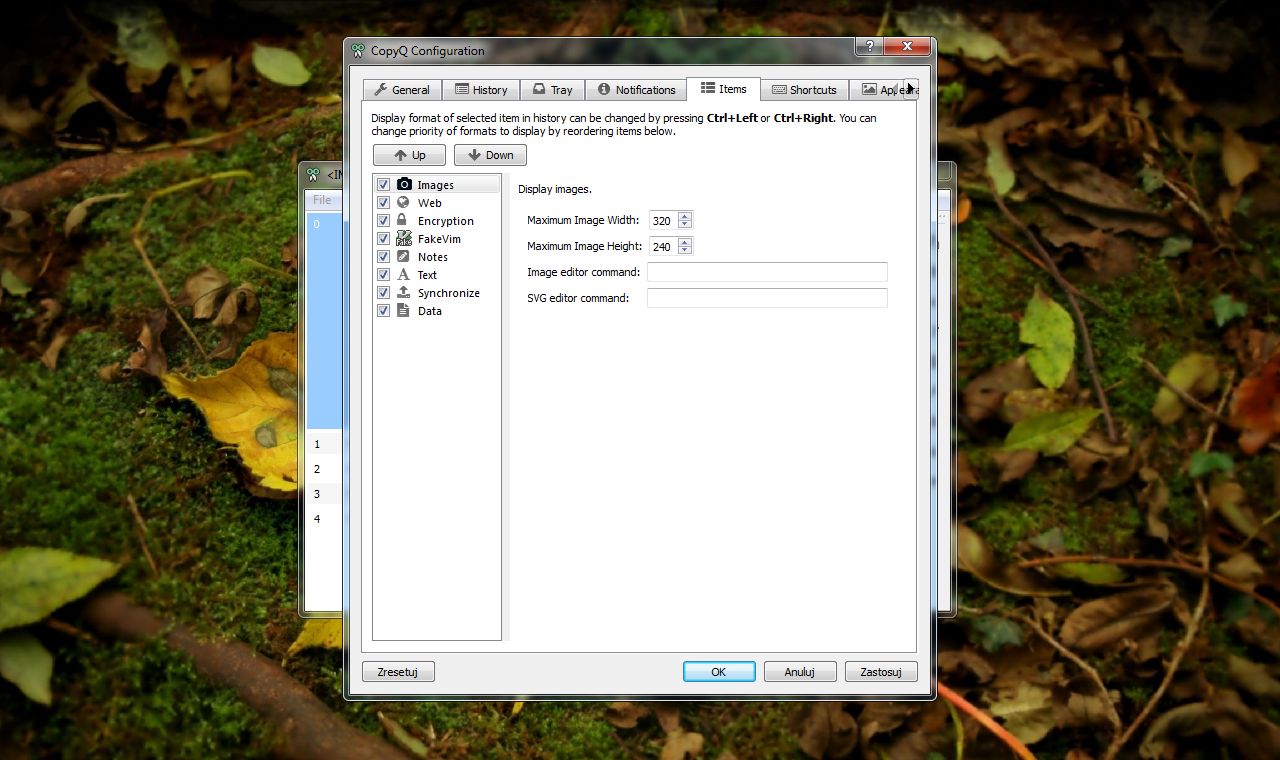Move selected item Down
Image resolution: width=1280 pixels, height=760 pixels.
[490, 155]
